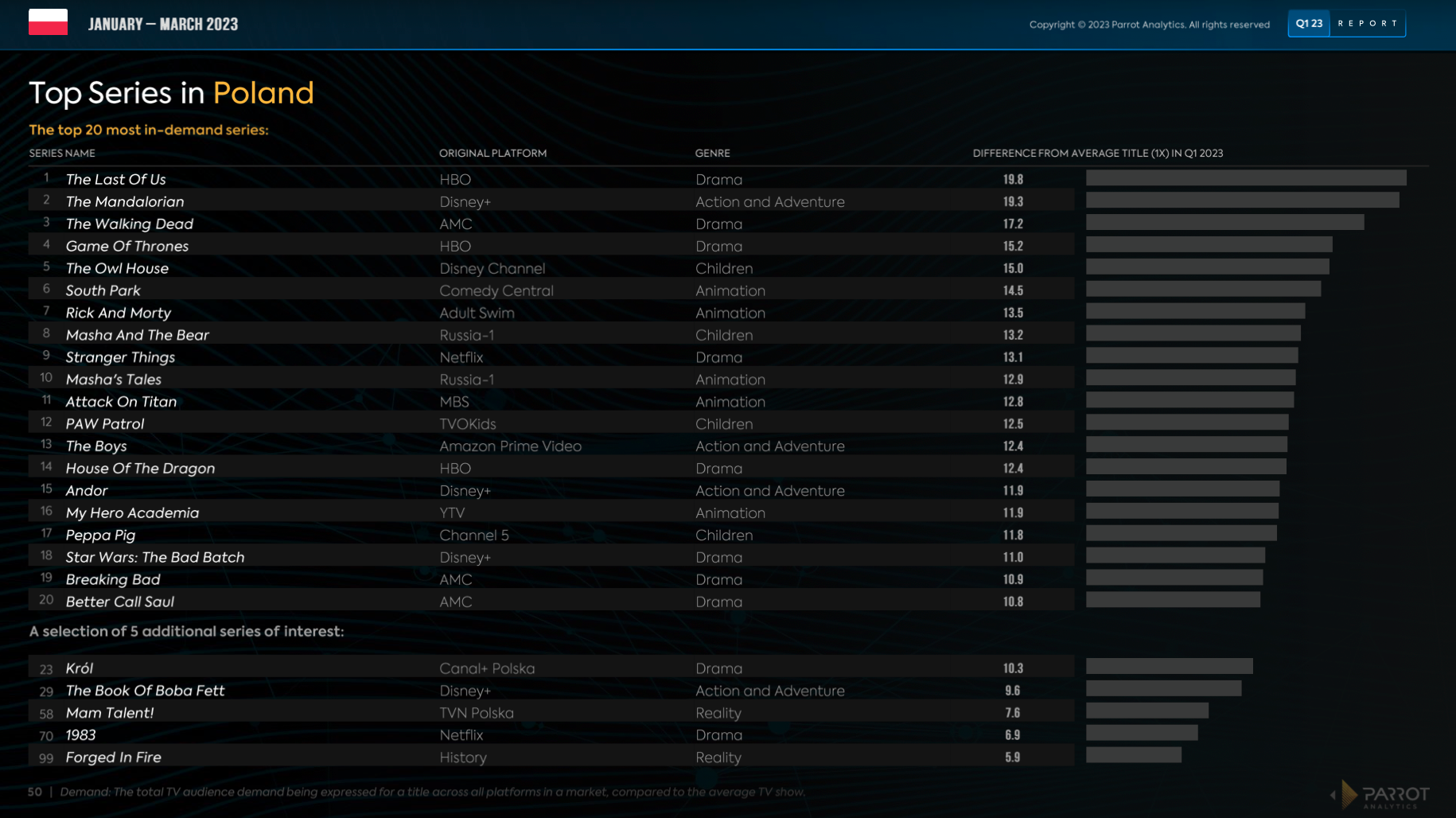Click 'The Book Of Boba Fett' title

click(145, 691)
